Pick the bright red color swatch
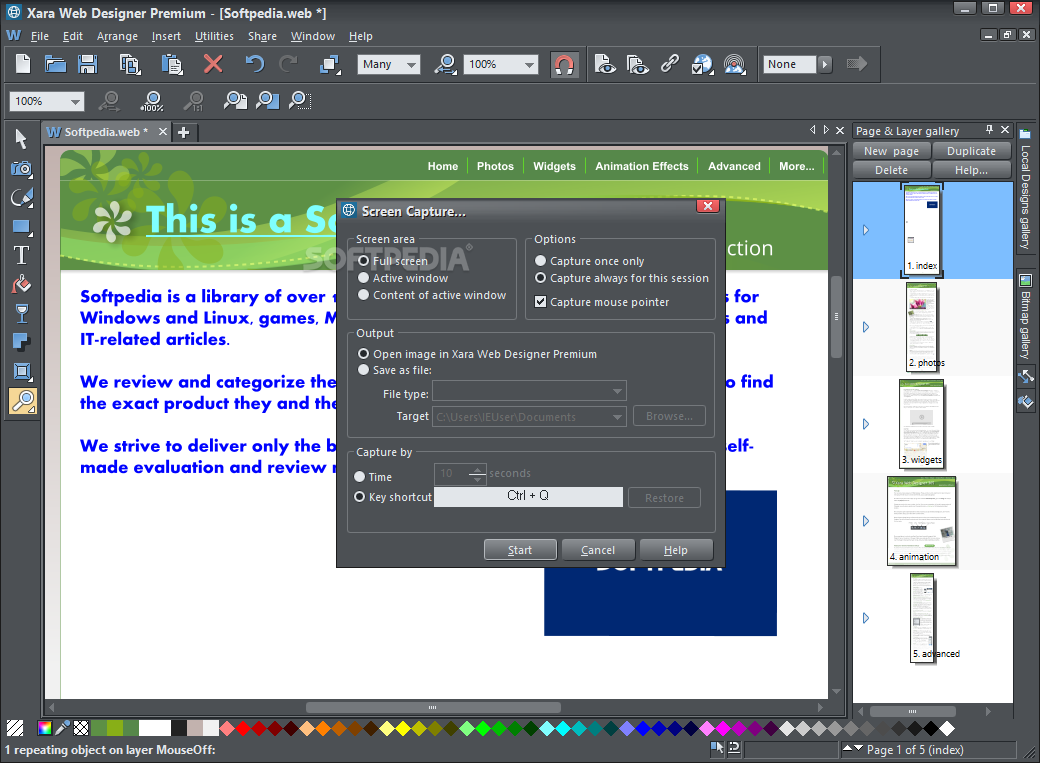The width and height of the screenshot is (1040, 763). point(243,728)
